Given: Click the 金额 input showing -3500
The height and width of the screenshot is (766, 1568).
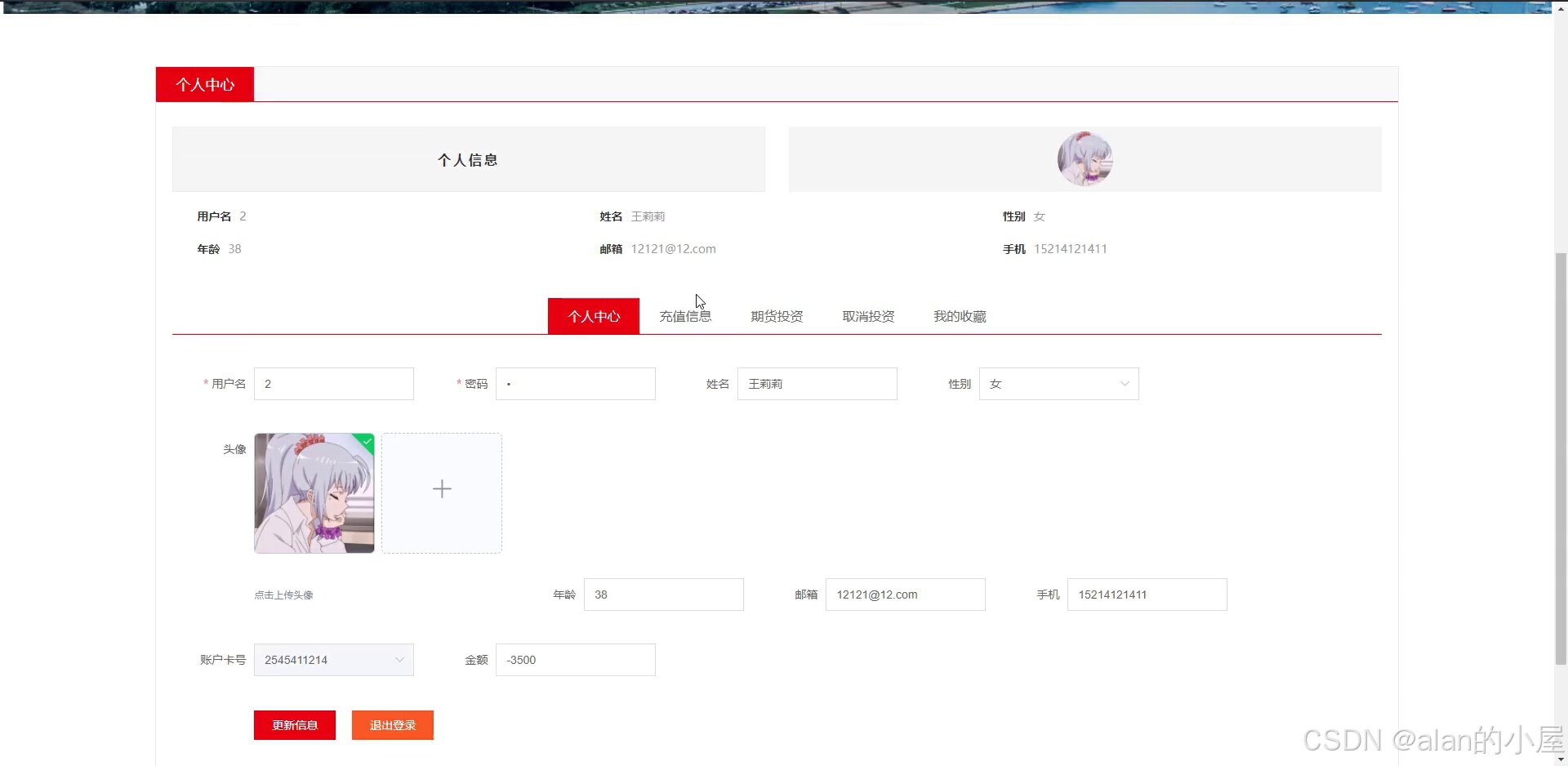Looking at the screenshot, I should (576, 660).
